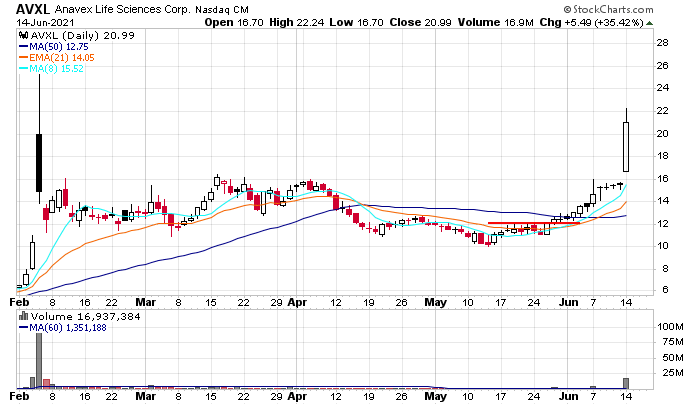Click the MA(60) 1,351,188 volume legend
The image size is (700, 405).
point(67,328)
